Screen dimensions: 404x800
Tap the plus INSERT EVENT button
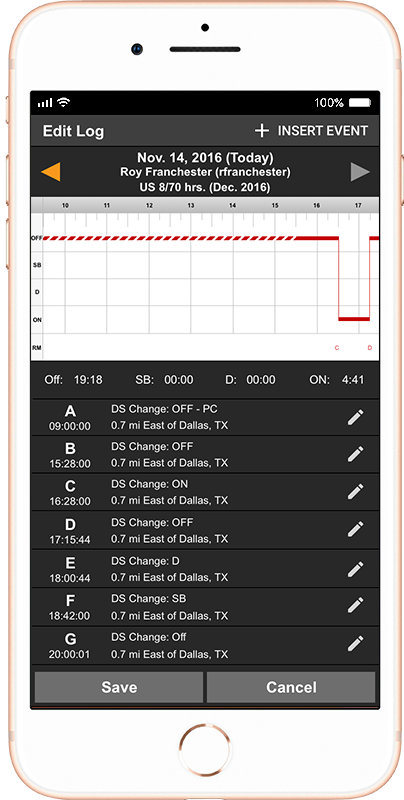click(x=311, y=131)
